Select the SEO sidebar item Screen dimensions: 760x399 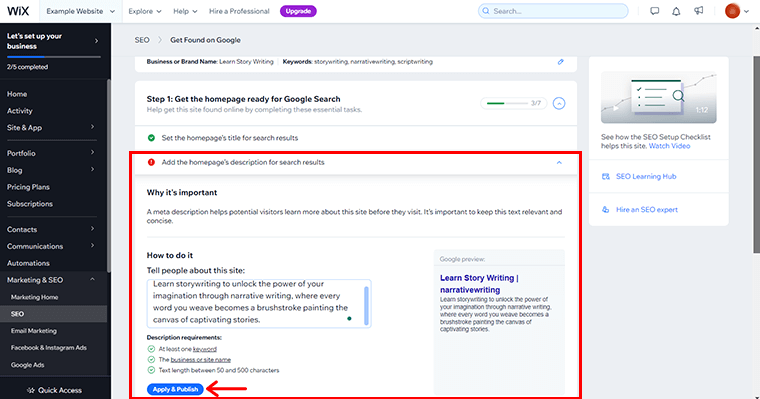coord(53,314)
